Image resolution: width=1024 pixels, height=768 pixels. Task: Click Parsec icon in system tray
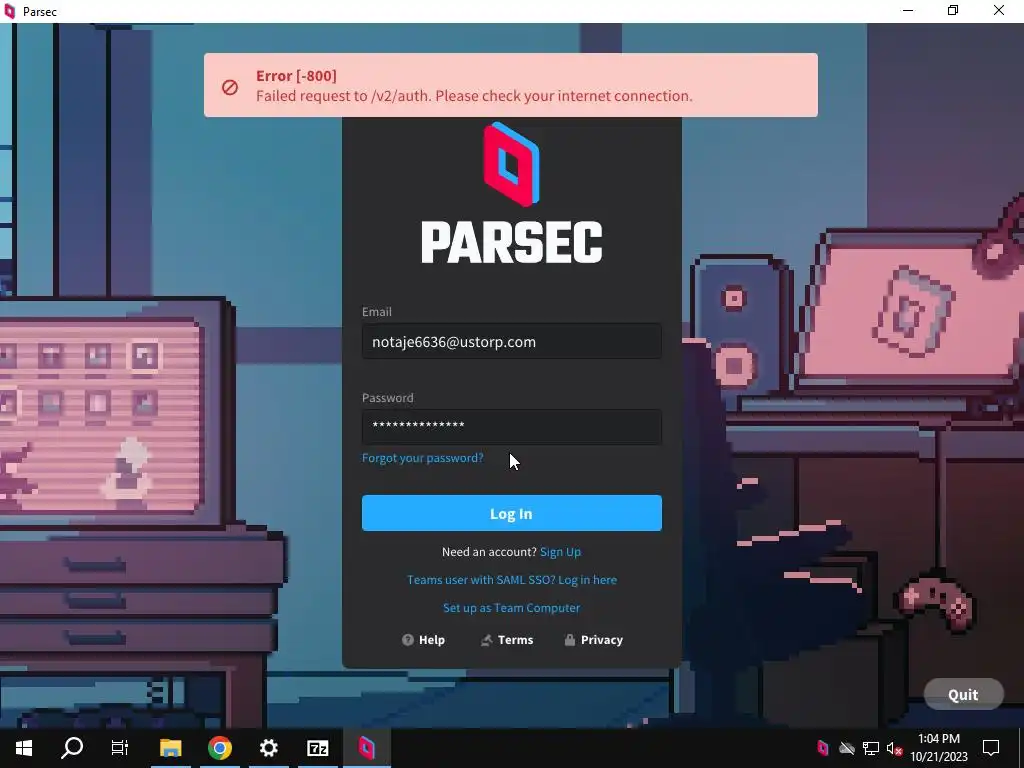(x=823, y=748)
